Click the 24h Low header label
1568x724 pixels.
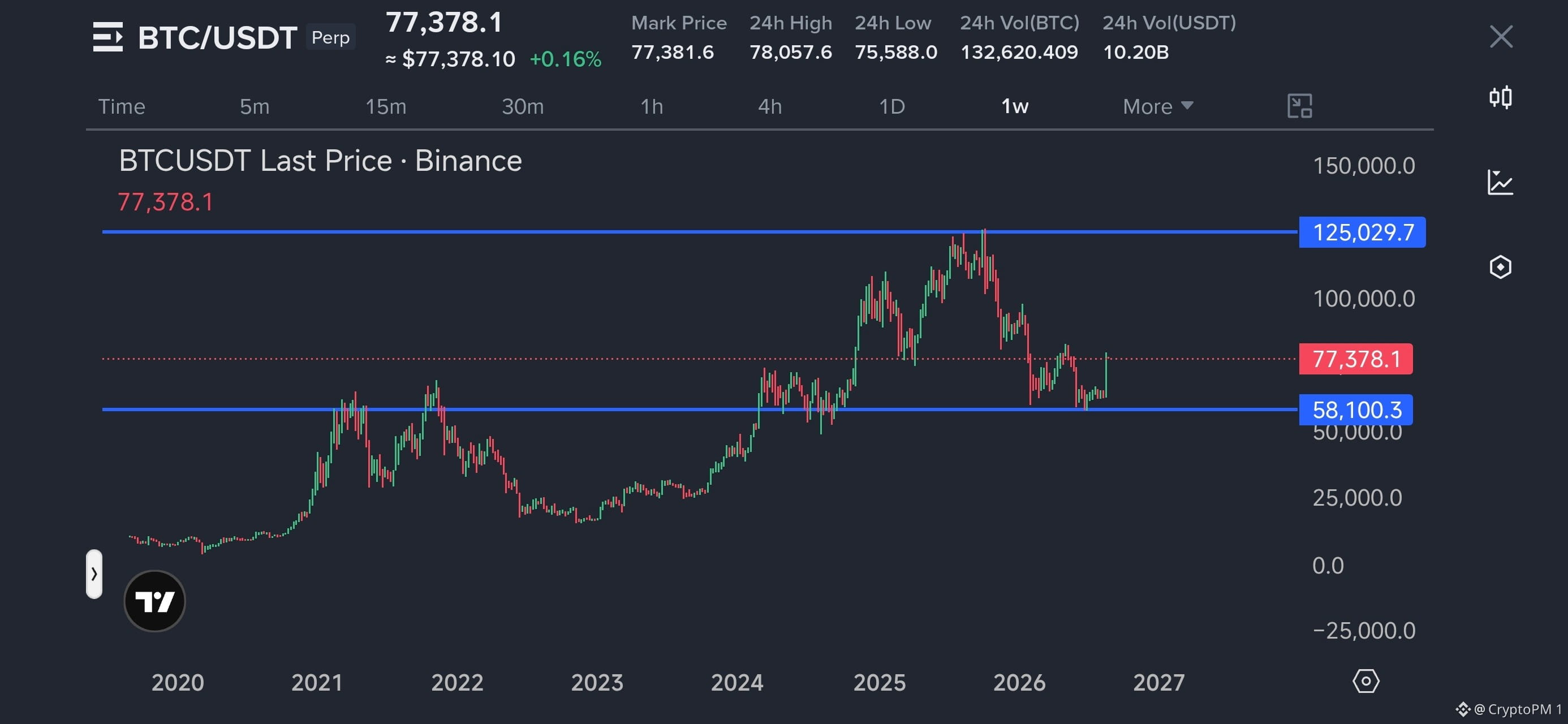click(x=893, y=23)
